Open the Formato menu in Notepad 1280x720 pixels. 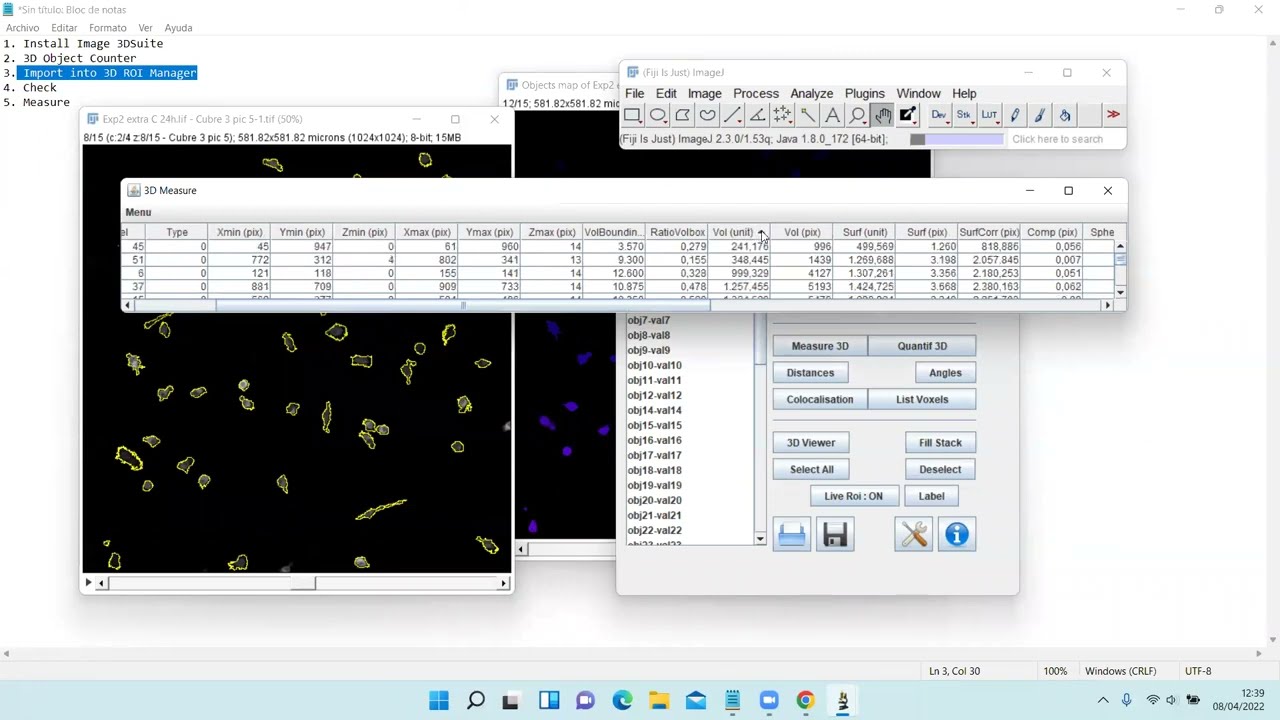click(x=107, y=27)
